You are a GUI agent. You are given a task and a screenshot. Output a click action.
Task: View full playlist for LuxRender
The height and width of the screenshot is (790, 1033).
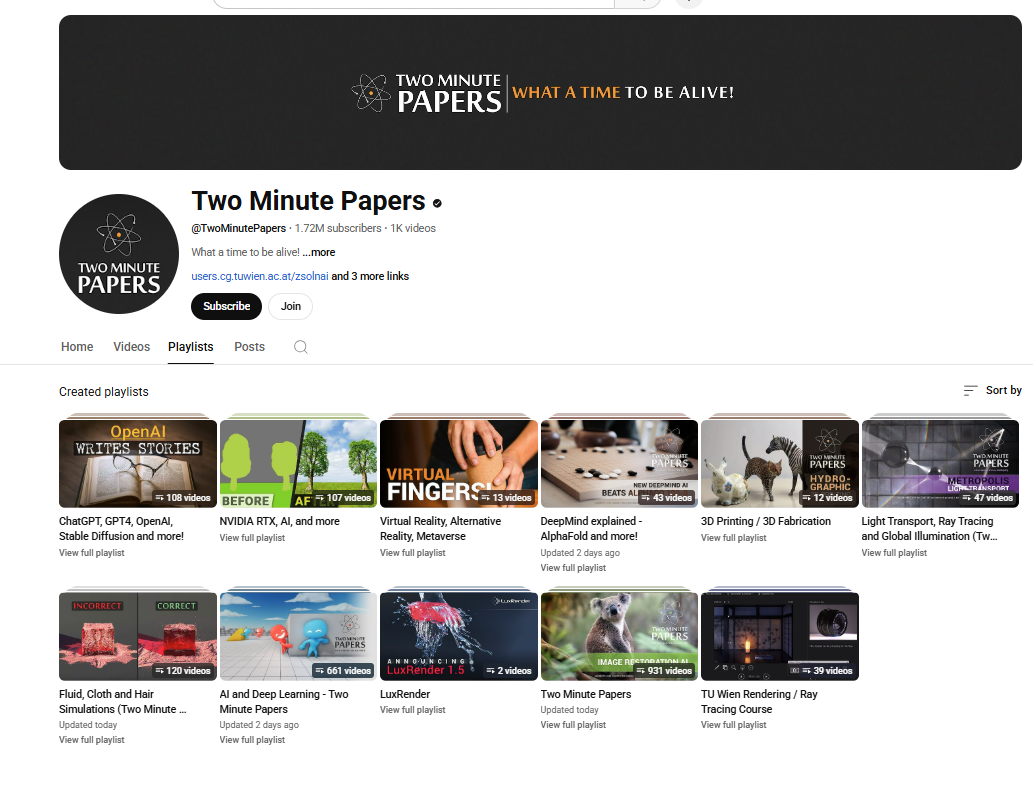point(411,709)
